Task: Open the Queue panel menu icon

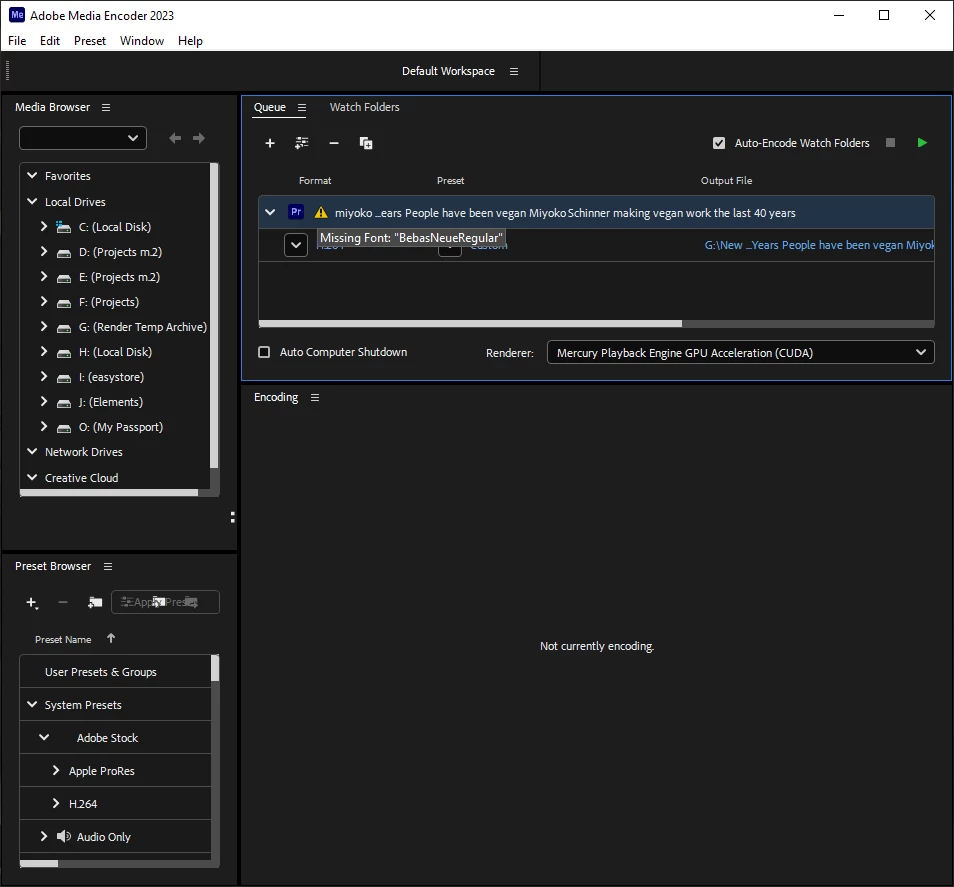Action: click(x=302, y=107)
